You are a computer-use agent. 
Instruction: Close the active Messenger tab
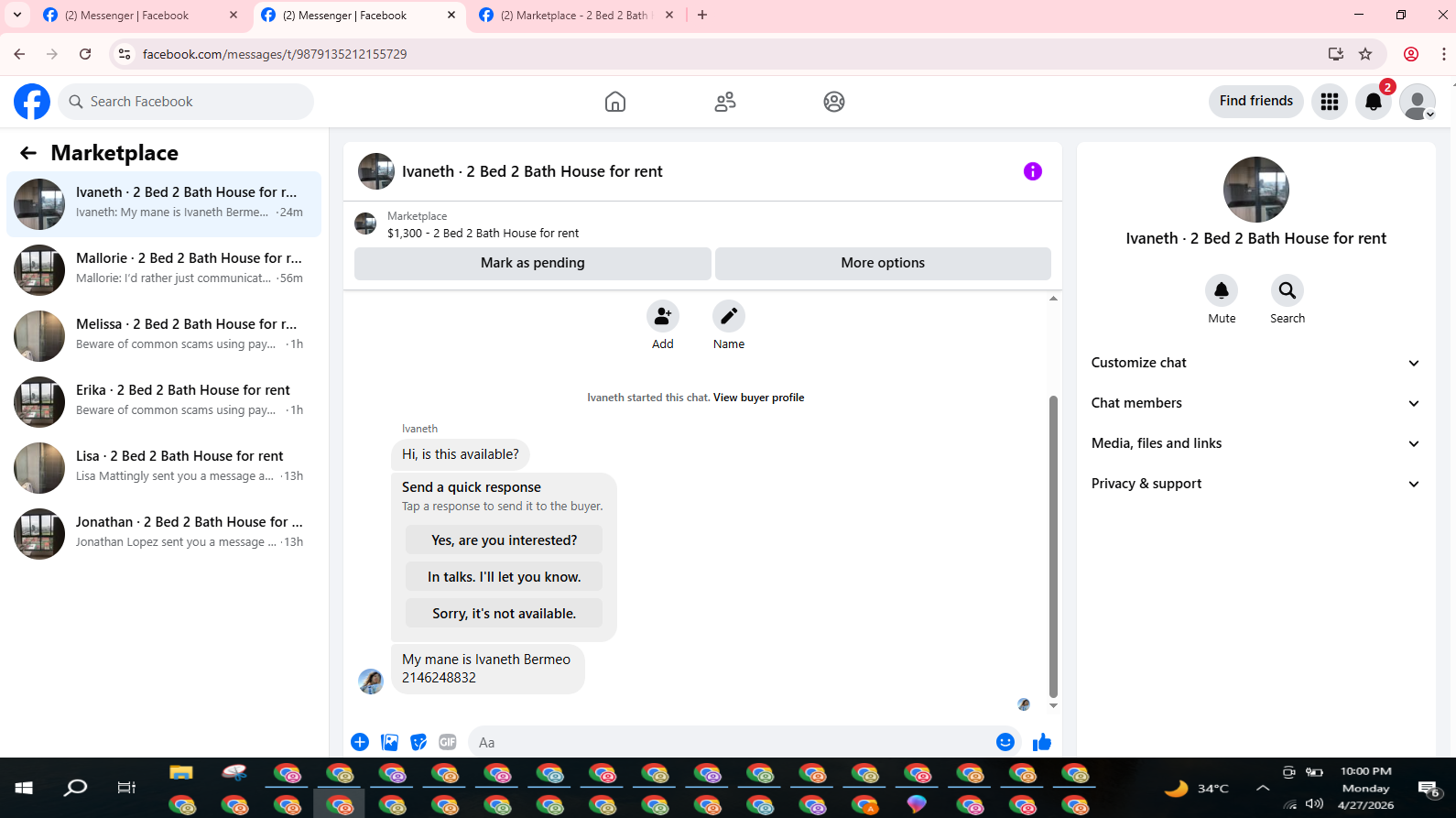[451, 15]
